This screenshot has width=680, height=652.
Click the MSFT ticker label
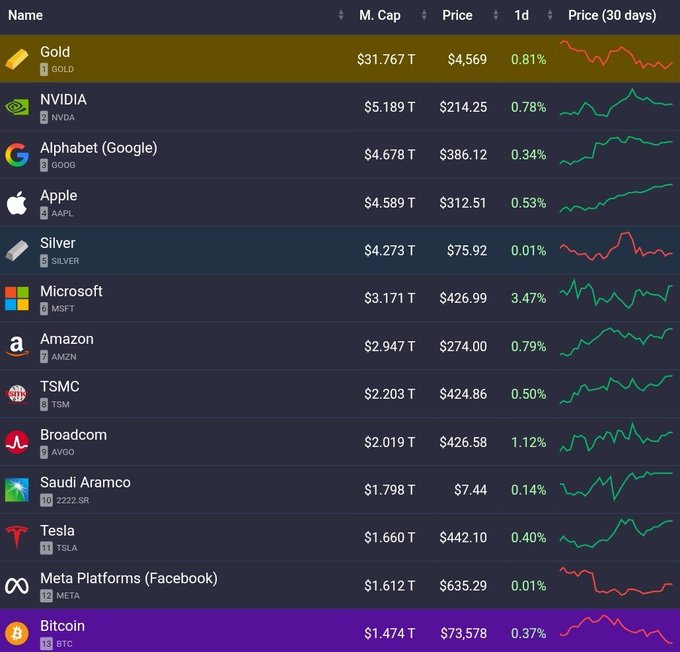click(x=63, y=309)
